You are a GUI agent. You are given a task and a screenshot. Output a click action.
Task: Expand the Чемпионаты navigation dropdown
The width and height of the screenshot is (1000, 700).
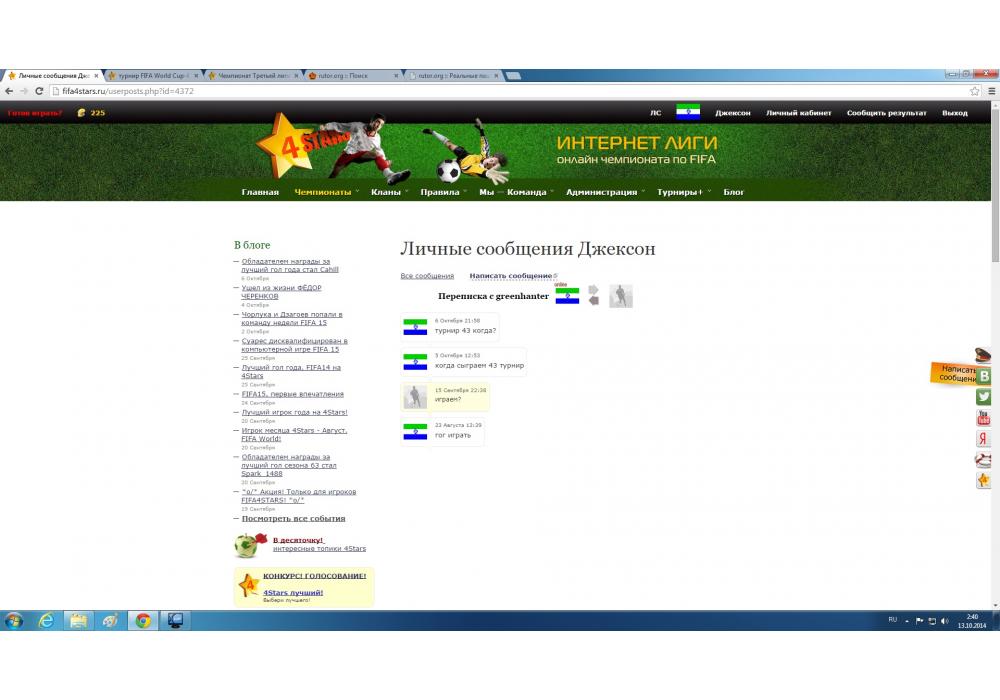(x=326, y=192)
